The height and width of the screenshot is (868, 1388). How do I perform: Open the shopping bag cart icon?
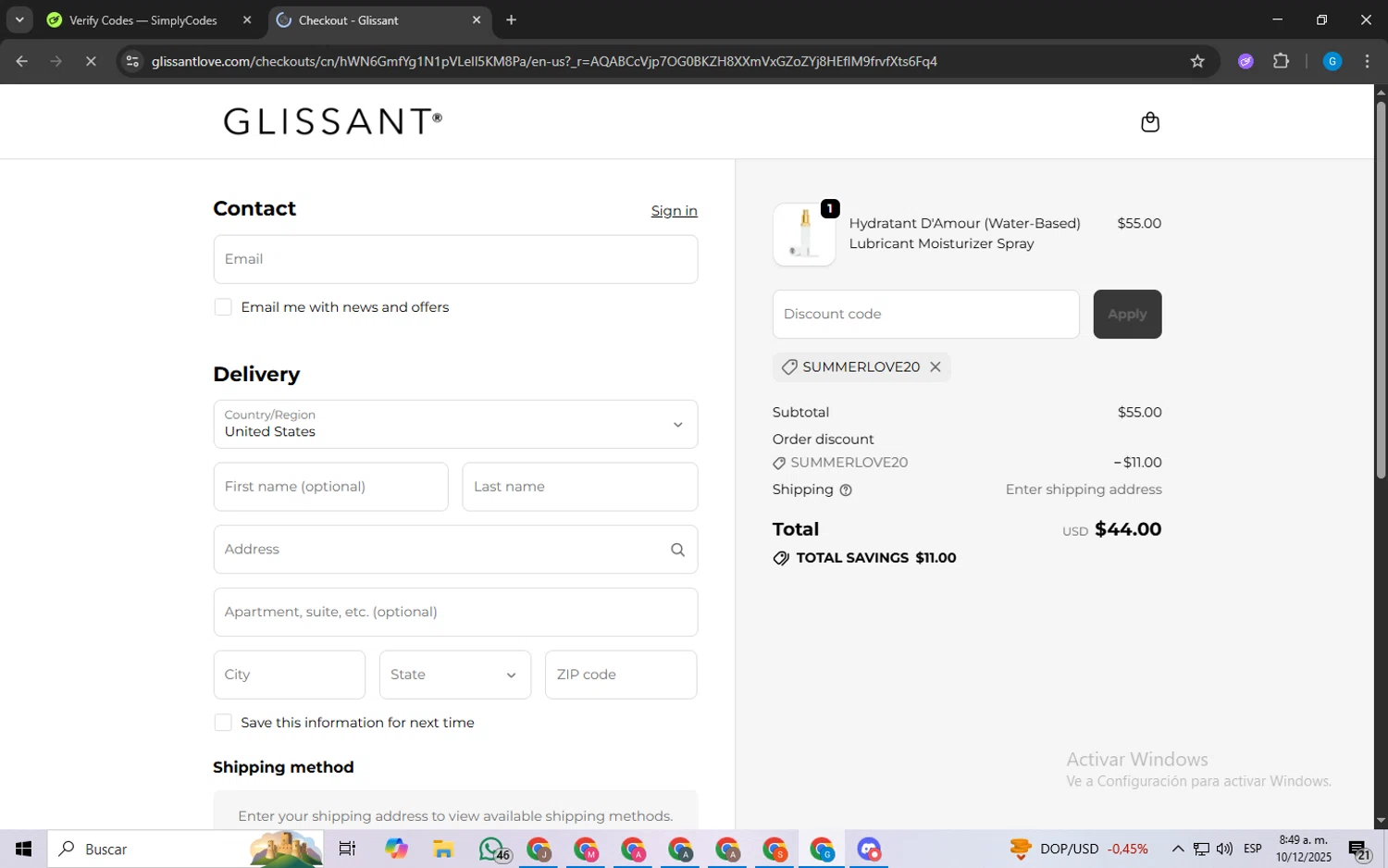pos(1150,122)
